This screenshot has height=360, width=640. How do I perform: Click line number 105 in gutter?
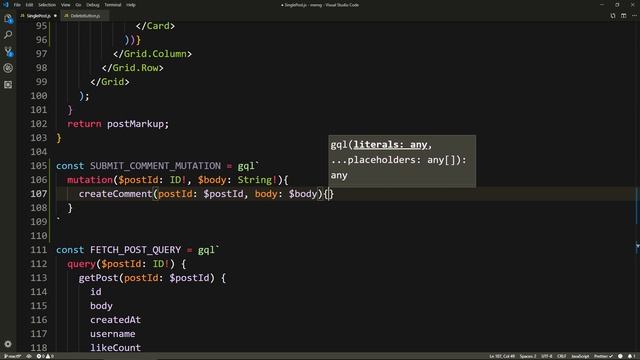39,166
